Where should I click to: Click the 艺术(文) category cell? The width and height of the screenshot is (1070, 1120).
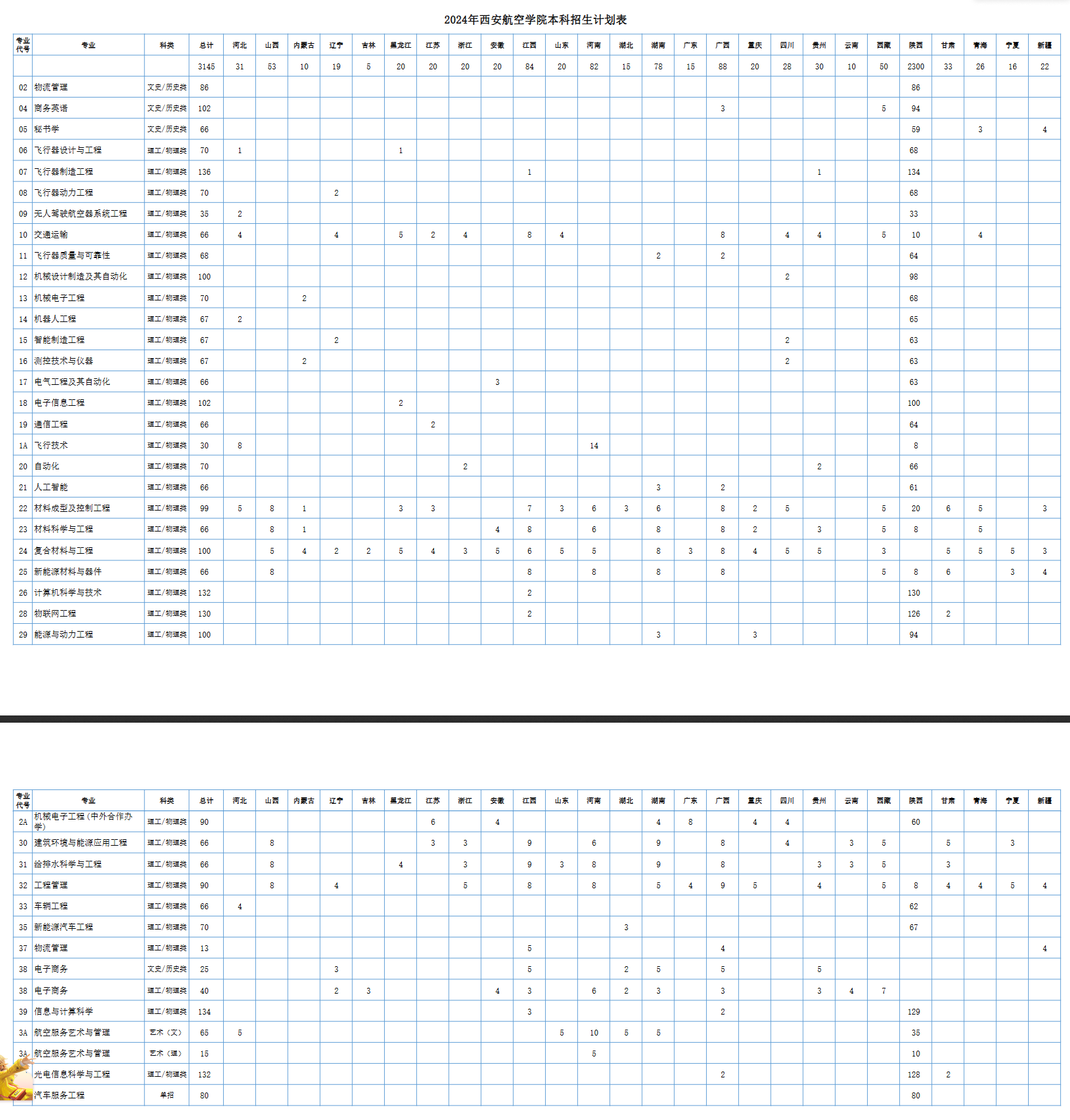(166, 1033)
